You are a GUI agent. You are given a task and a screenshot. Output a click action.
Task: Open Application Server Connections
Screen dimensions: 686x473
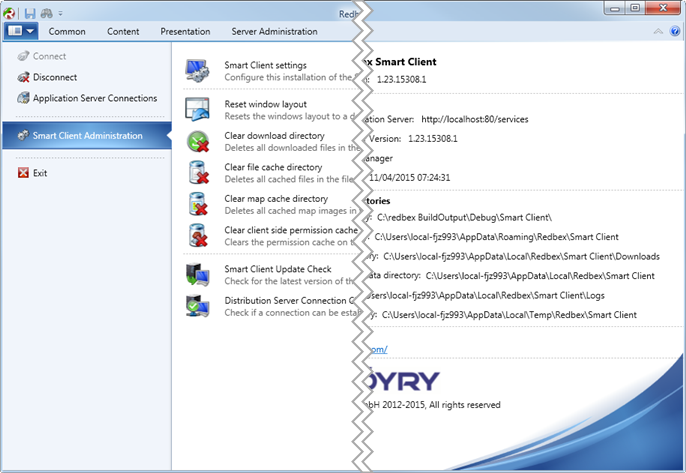pyautogui.click(x=94, y=98)
